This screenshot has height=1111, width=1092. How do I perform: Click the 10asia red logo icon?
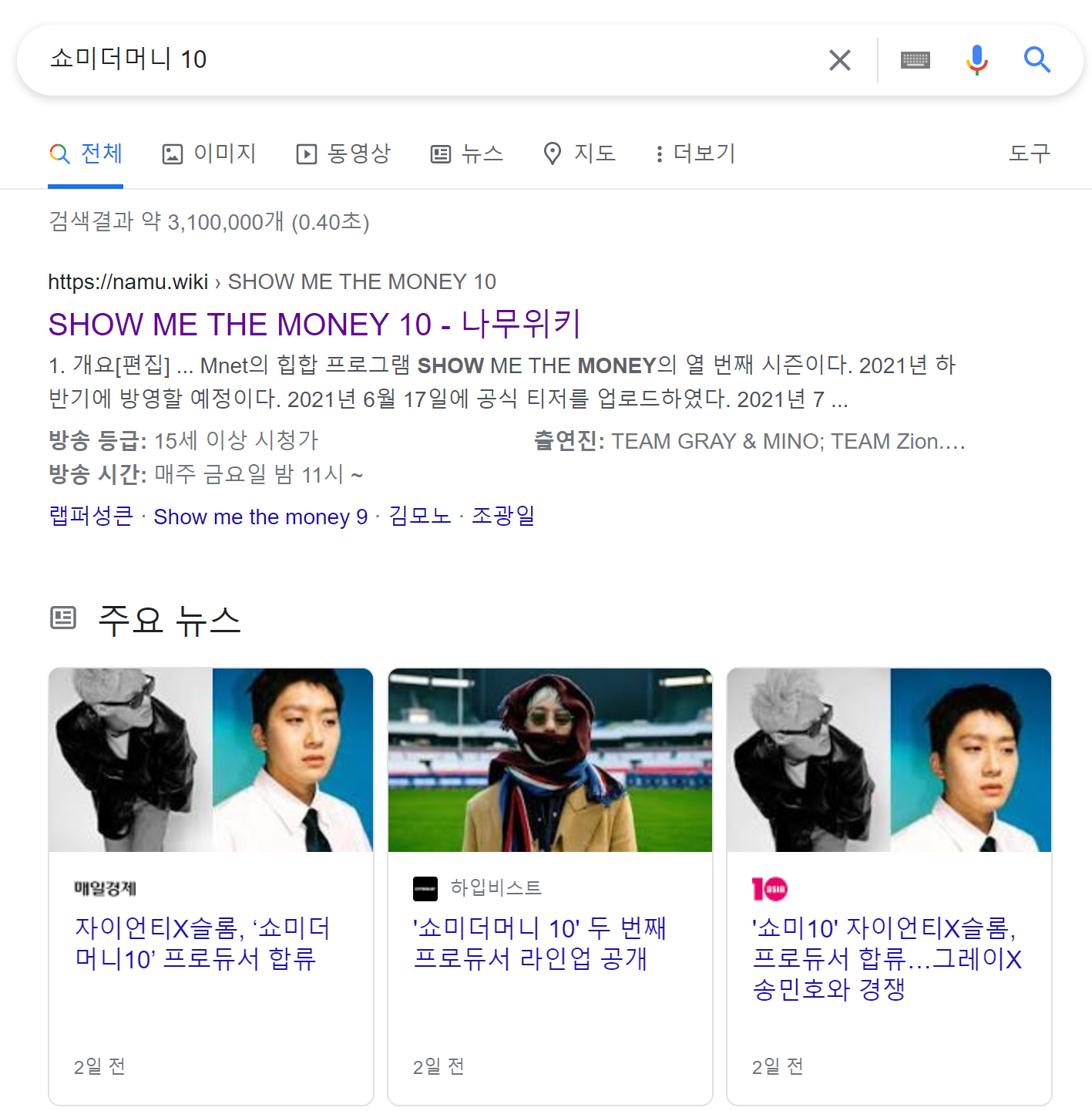[770, 889]
